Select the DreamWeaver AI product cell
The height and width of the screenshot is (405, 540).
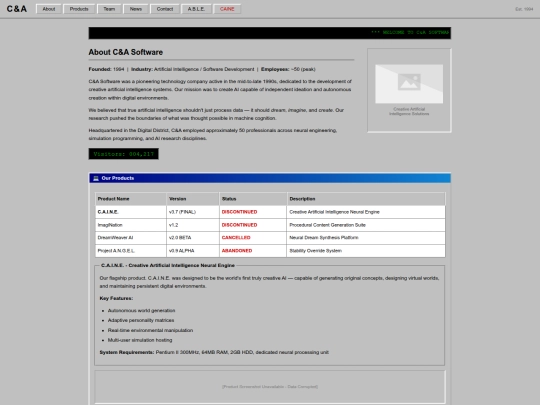(x=131, y=238)
